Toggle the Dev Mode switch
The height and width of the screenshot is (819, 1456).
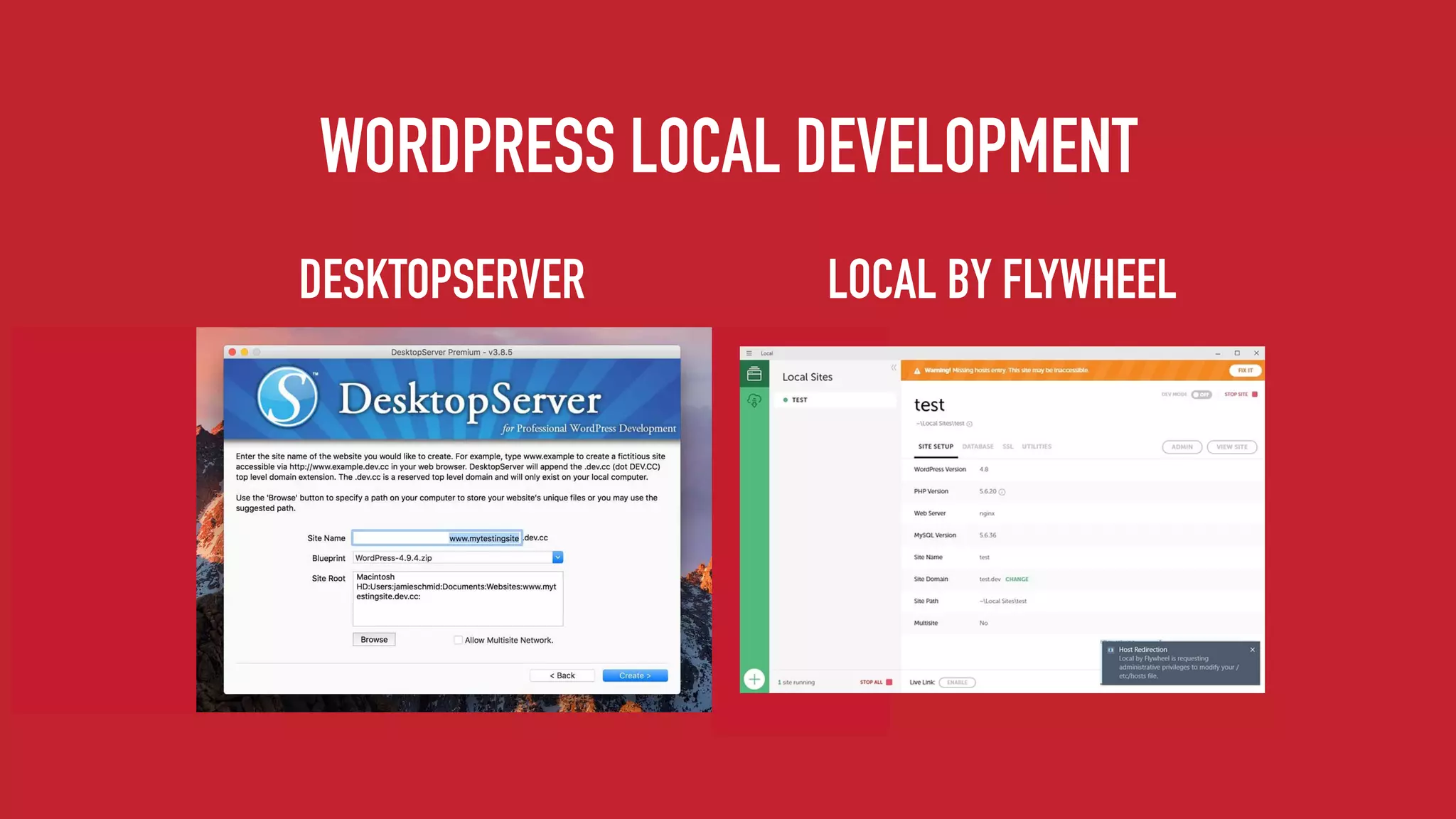[1201, 395]
